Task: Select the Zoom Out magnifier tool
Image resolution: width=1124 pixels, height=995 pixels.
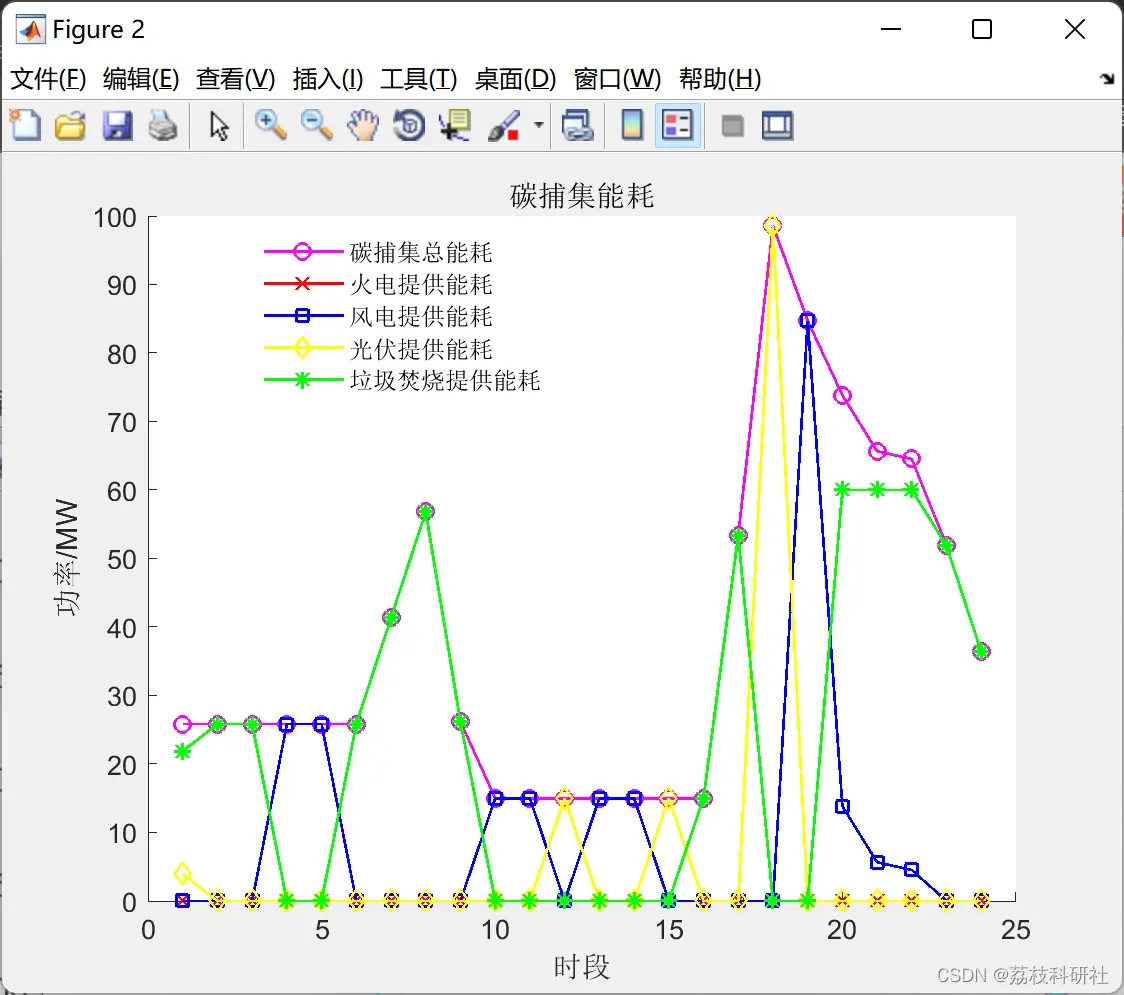Action: tap(316, 125)
